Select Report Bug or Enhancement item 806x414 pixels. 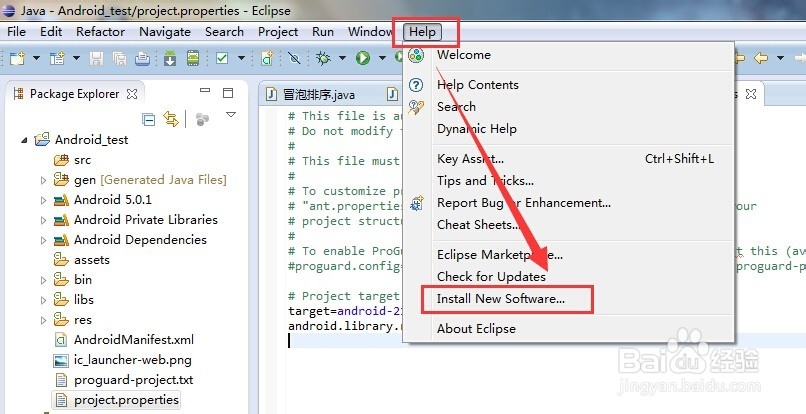tap(568, 203)
